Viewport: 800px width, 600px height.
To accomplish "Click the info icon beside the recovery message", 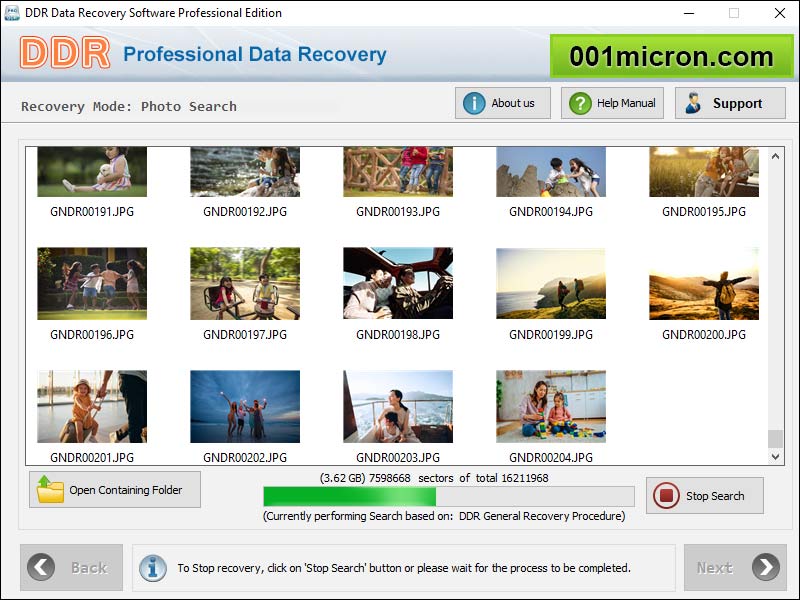I will click(x=152, y=568).
